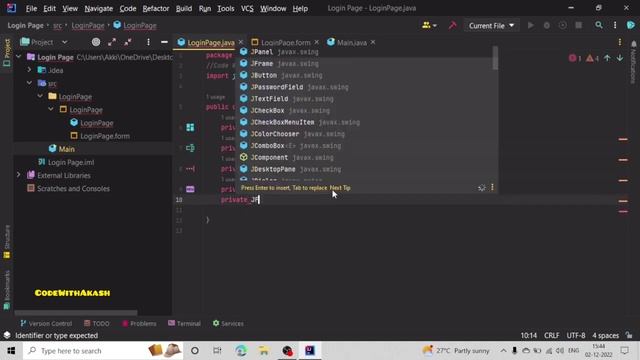This screenshot has height=360, width=640.
Task: Collapse the Login Page project root node
Action: pos(18,57)
